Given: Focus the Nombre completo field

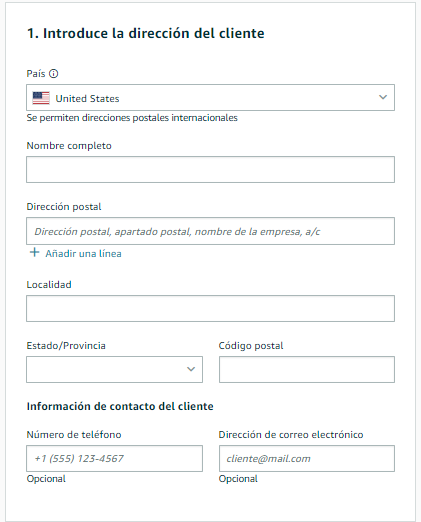Looking at the screenshot, I should coord(210,170).
